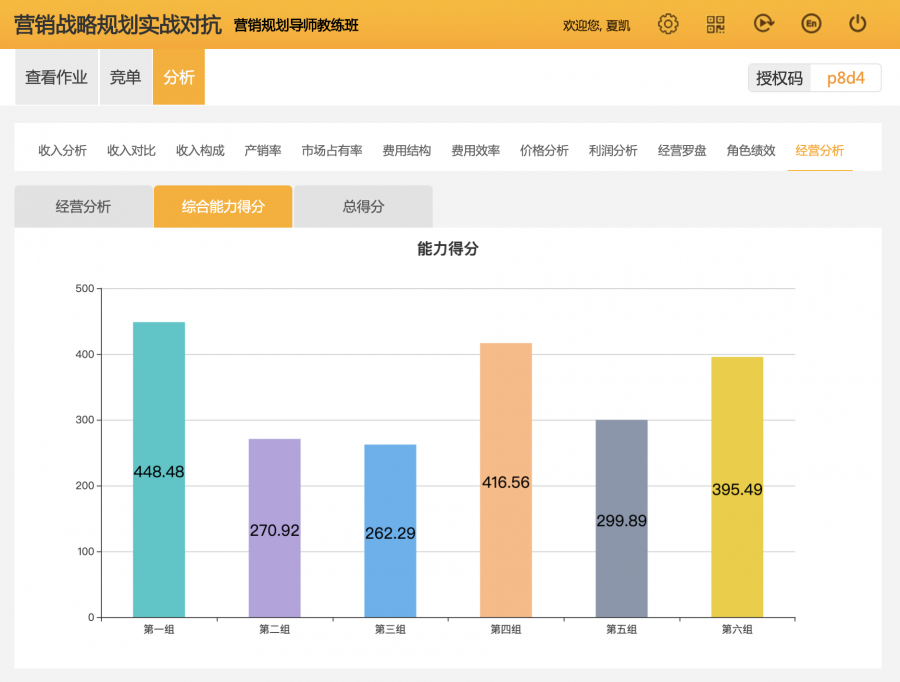Screen dimensions: 900x682
Task: Open the 费用结构 section
Action: [x=407, y=150]
